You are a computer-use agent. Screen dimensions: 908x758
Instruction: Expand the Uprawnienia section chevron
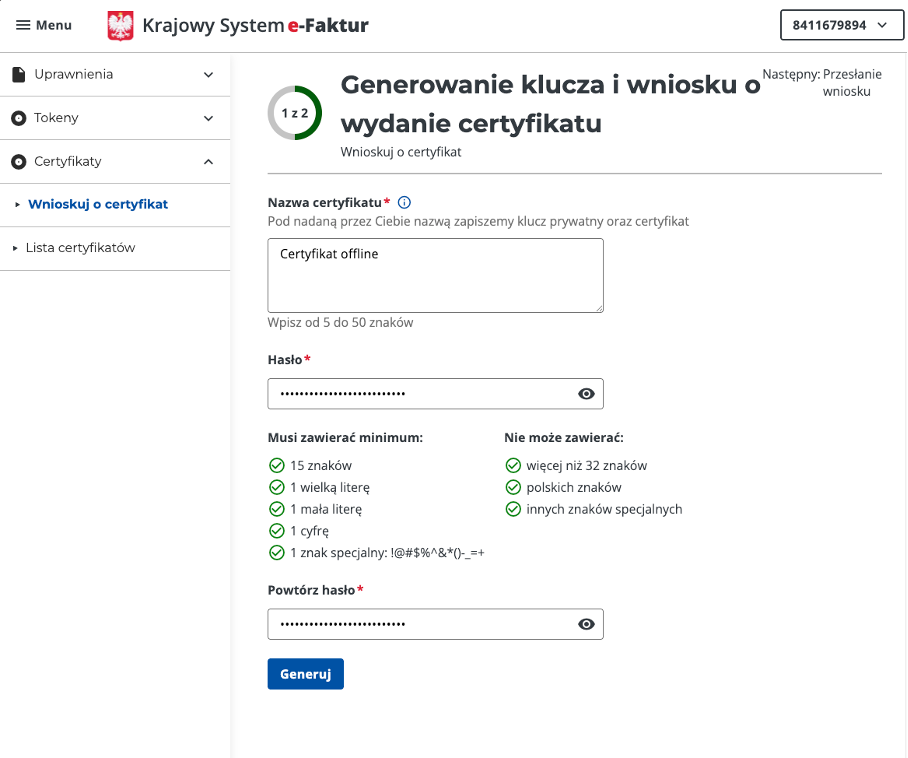(208, 74)
